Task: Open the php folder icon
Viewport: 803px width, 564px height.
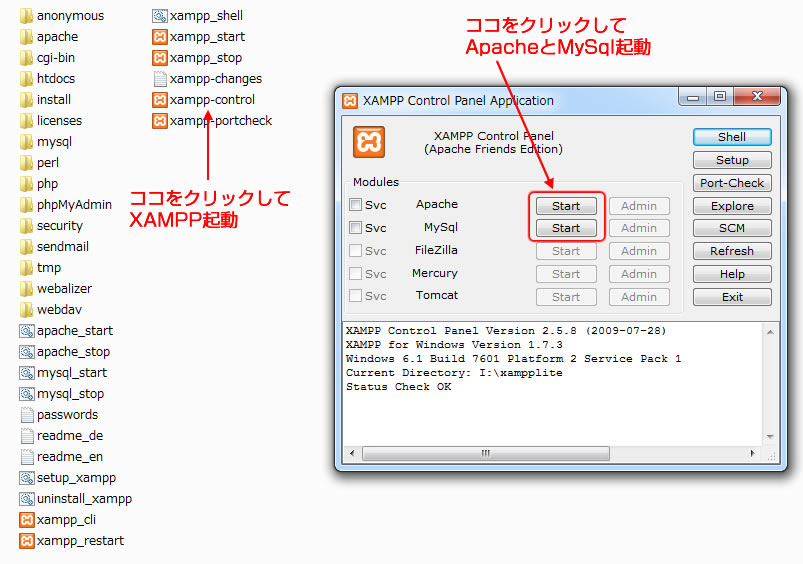Action: tap(27, 184)
